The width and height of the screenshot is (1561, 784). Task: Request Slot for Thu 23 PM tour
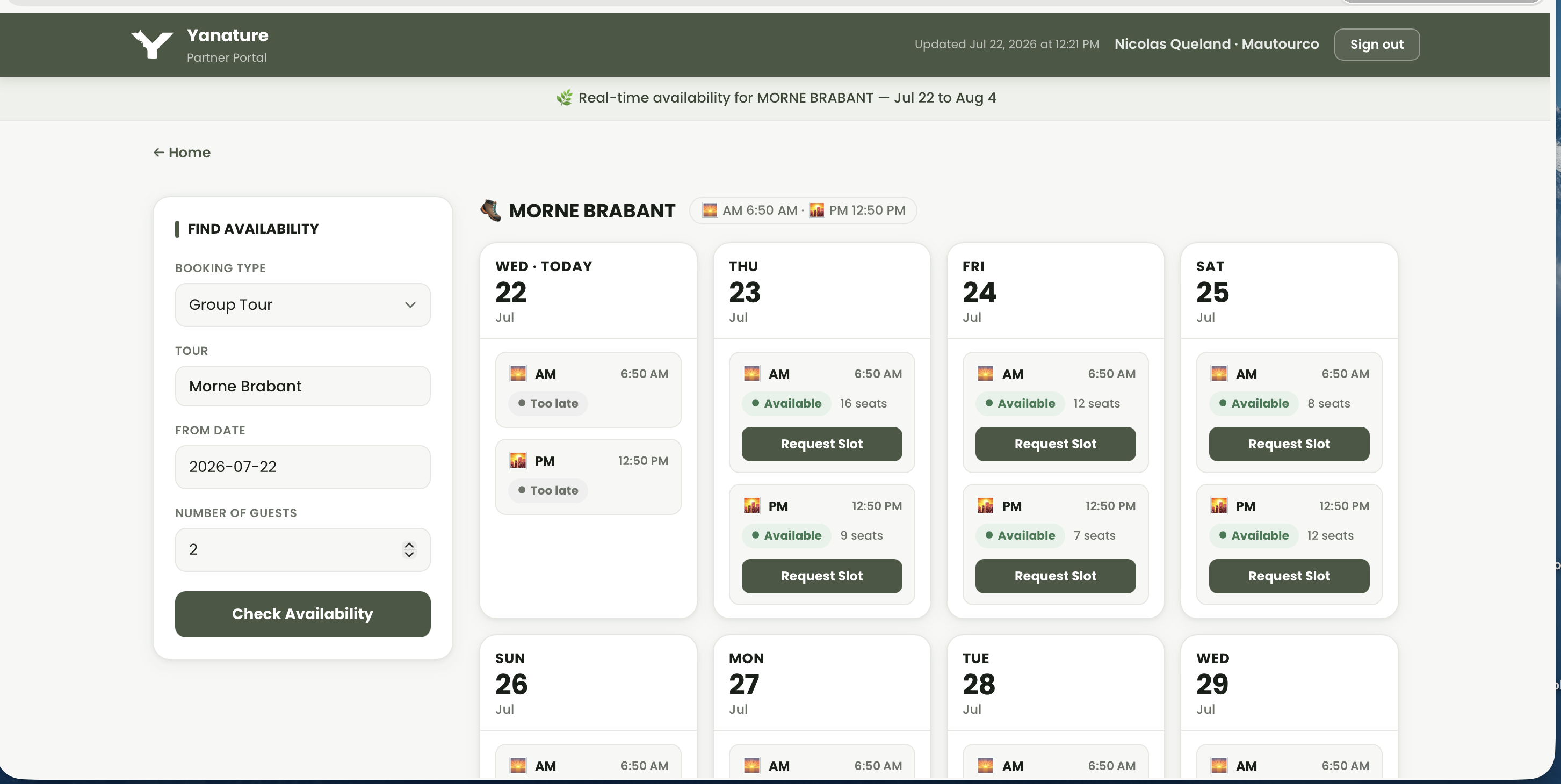[x=821, y=576]
